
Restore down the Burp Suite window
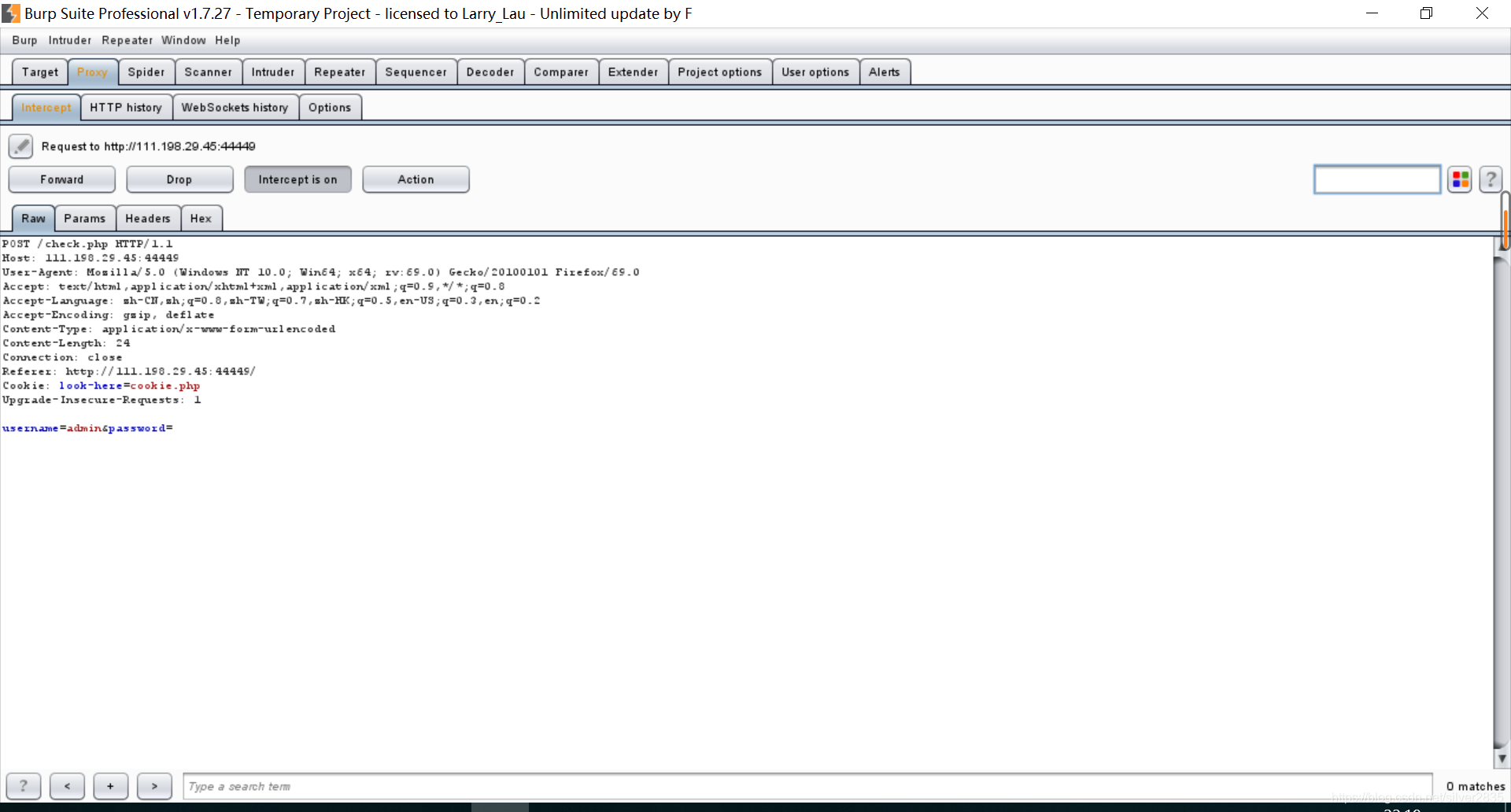[1426, 13]
